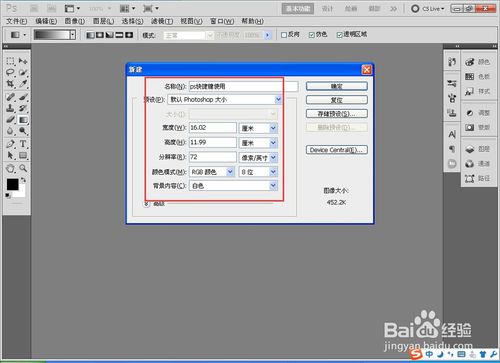500x363 pixels.
Task: Open the 样式 (Styles) panel
Action: click(x=478, y=91)
